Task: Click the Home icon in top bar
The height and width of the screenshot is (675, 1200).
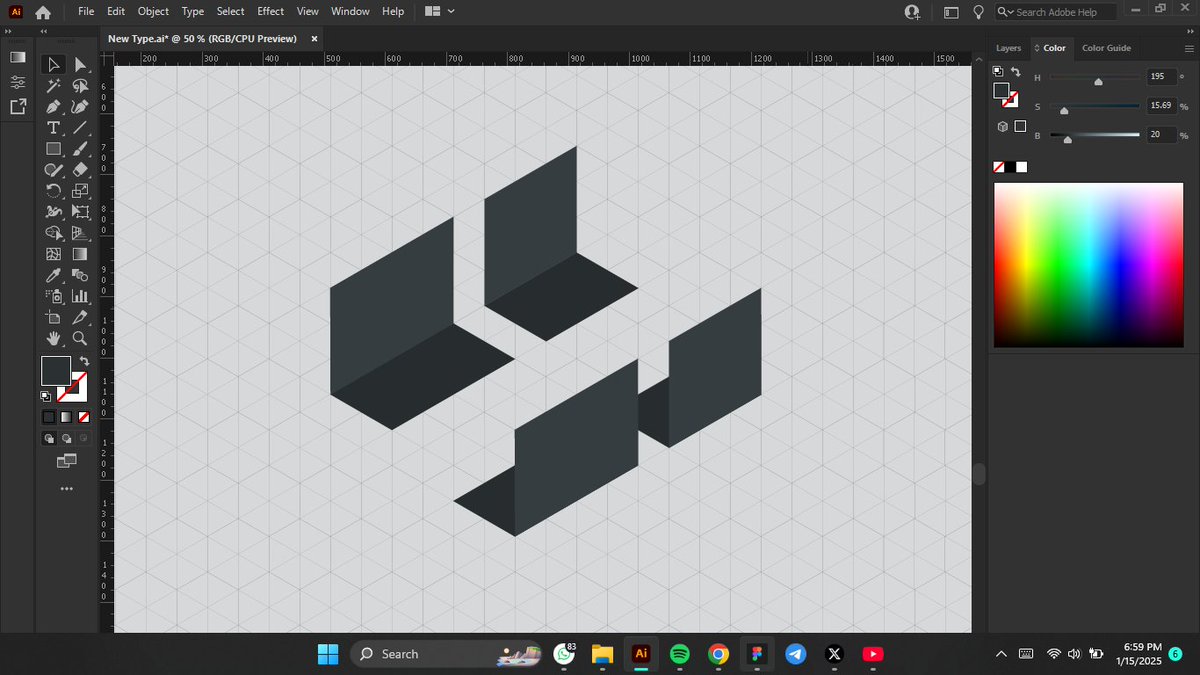Action: tap(42, 12)
